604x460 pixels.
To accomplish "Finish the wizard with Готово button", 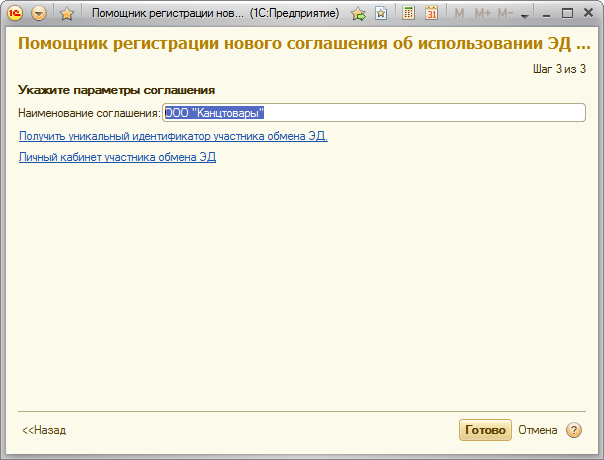I will pos(485,430).
